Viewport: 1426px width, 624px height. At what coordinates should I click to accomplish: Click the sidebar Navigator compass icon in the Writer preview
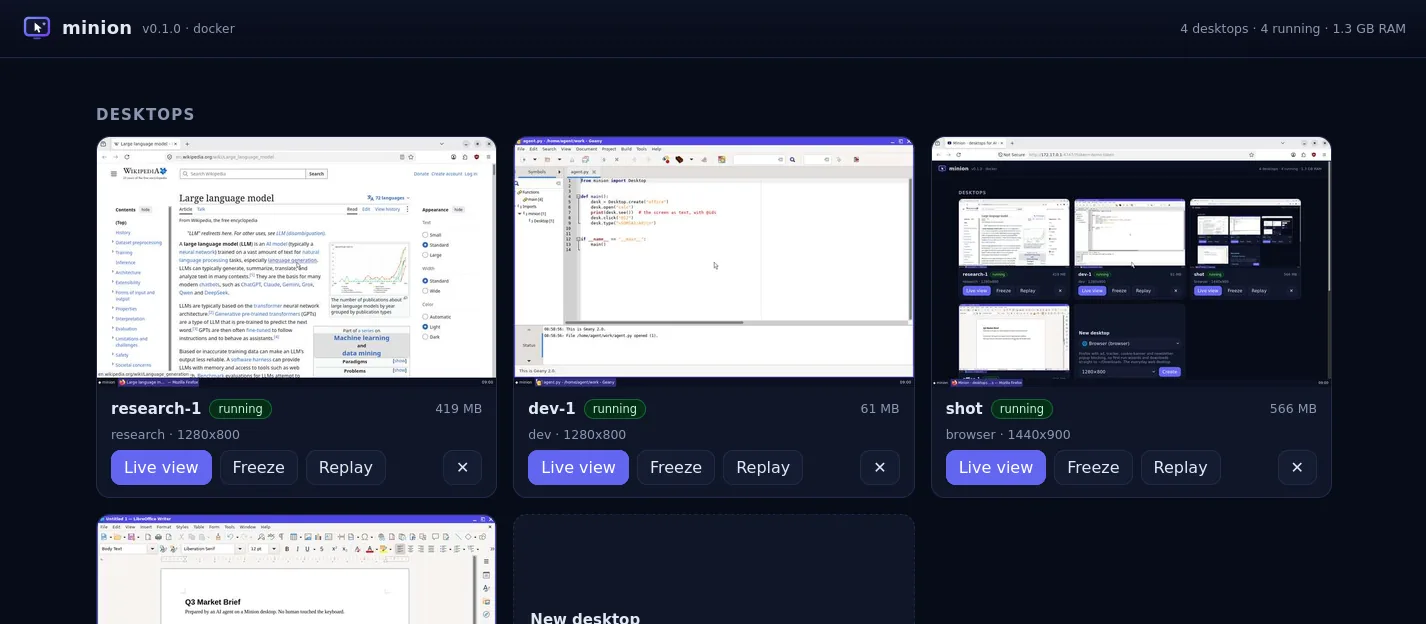(486, 614)
